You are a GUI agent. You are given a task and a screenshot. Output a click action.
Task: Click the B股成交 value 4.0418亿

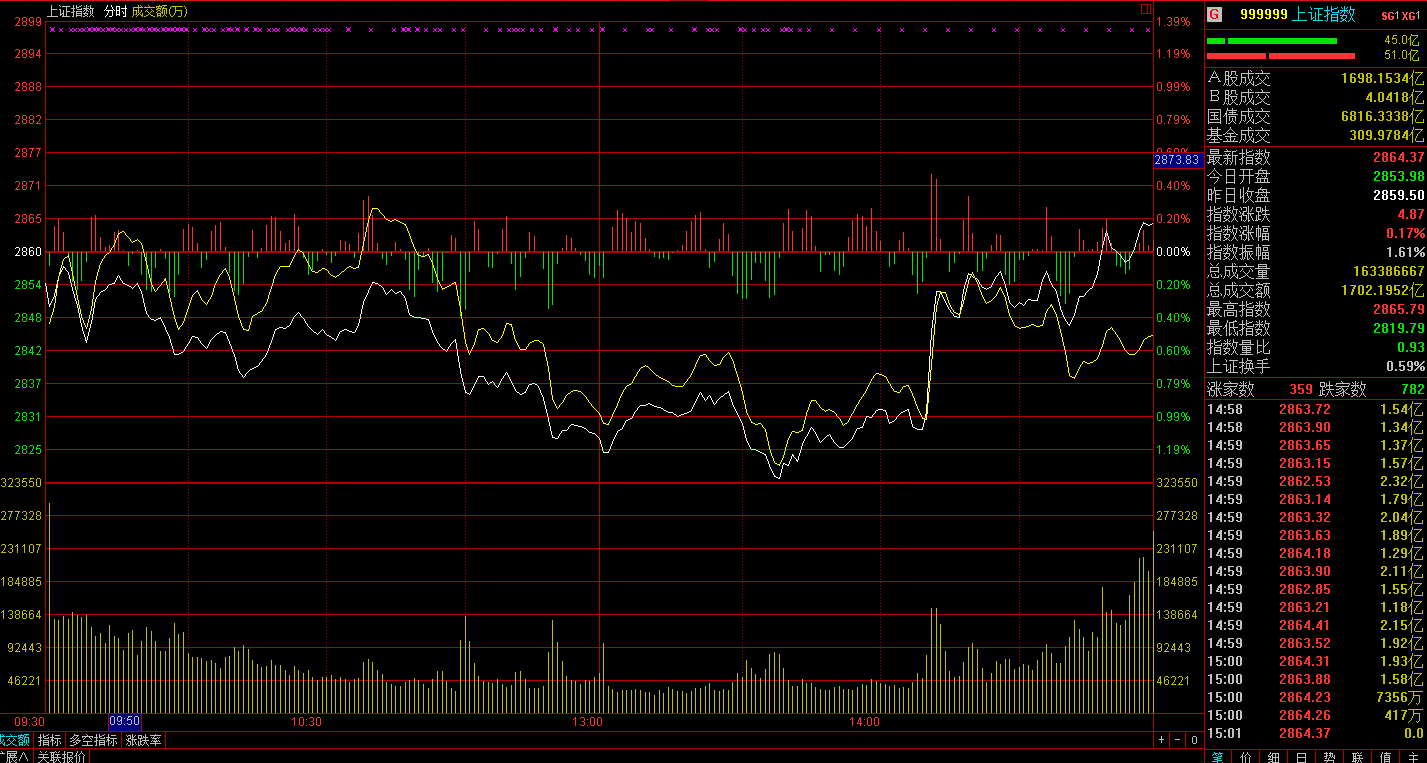click(1394, 97)
